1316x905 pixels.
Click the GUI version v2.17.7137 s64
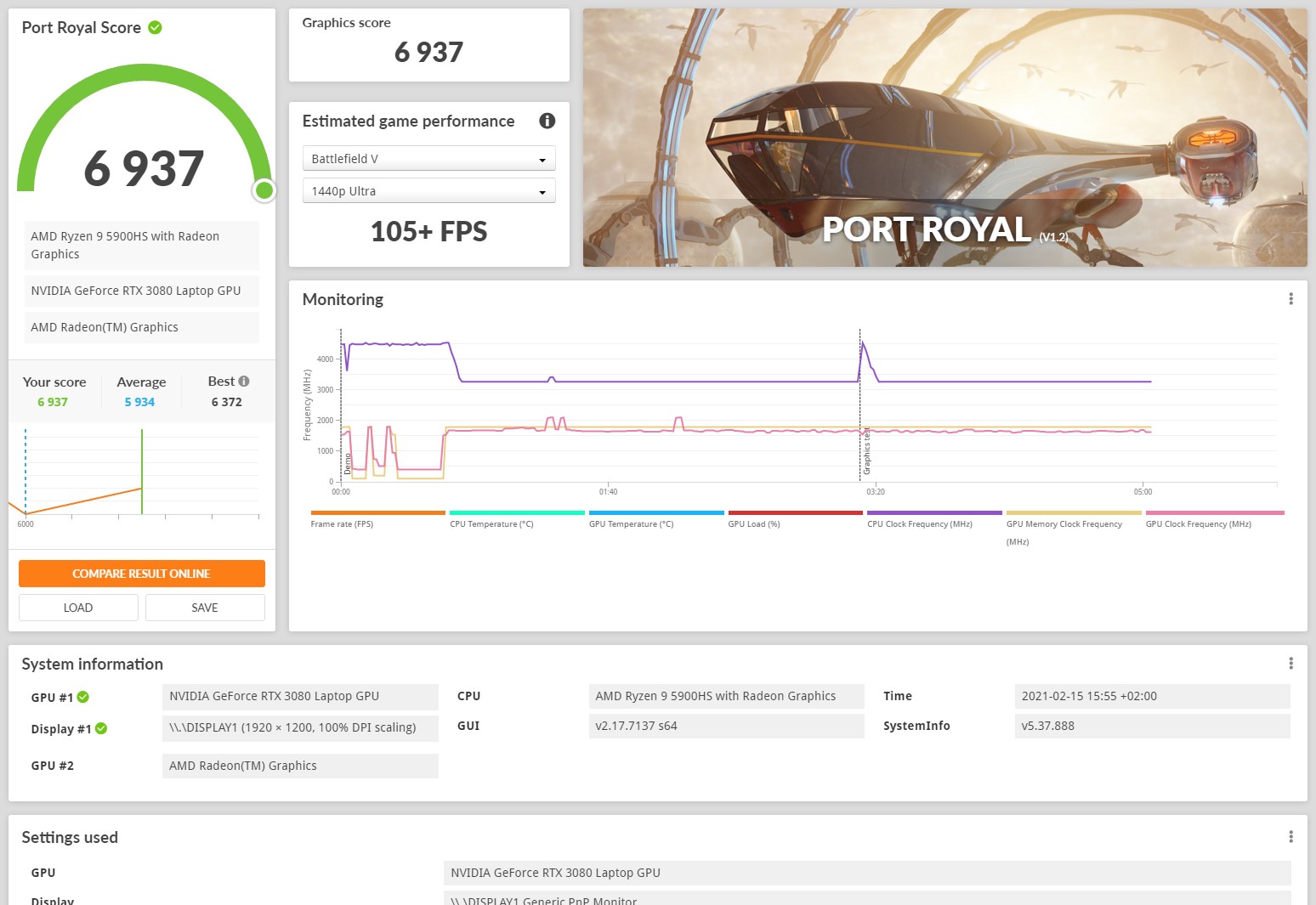726,726
